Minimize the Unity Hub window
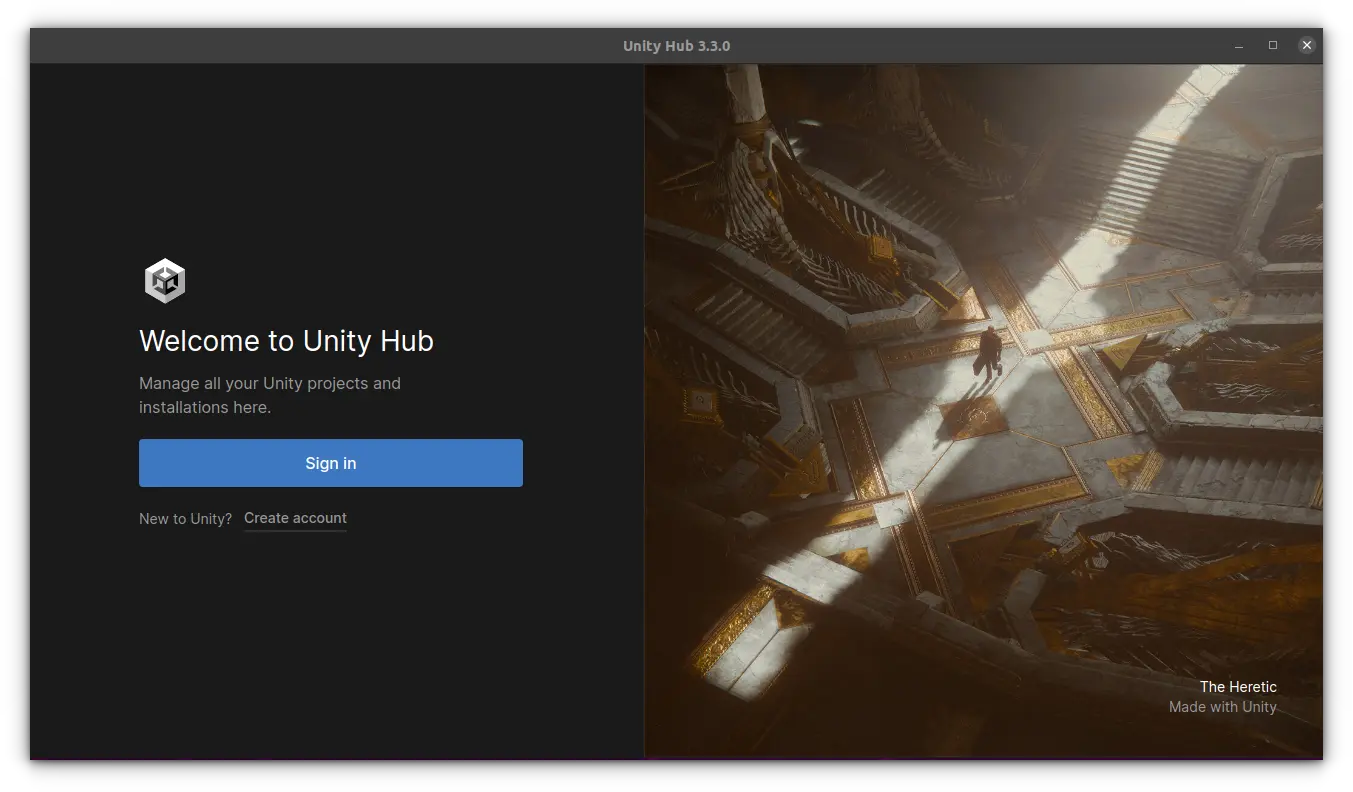Screen dimensions: 1353x792 coord(1239,46)
